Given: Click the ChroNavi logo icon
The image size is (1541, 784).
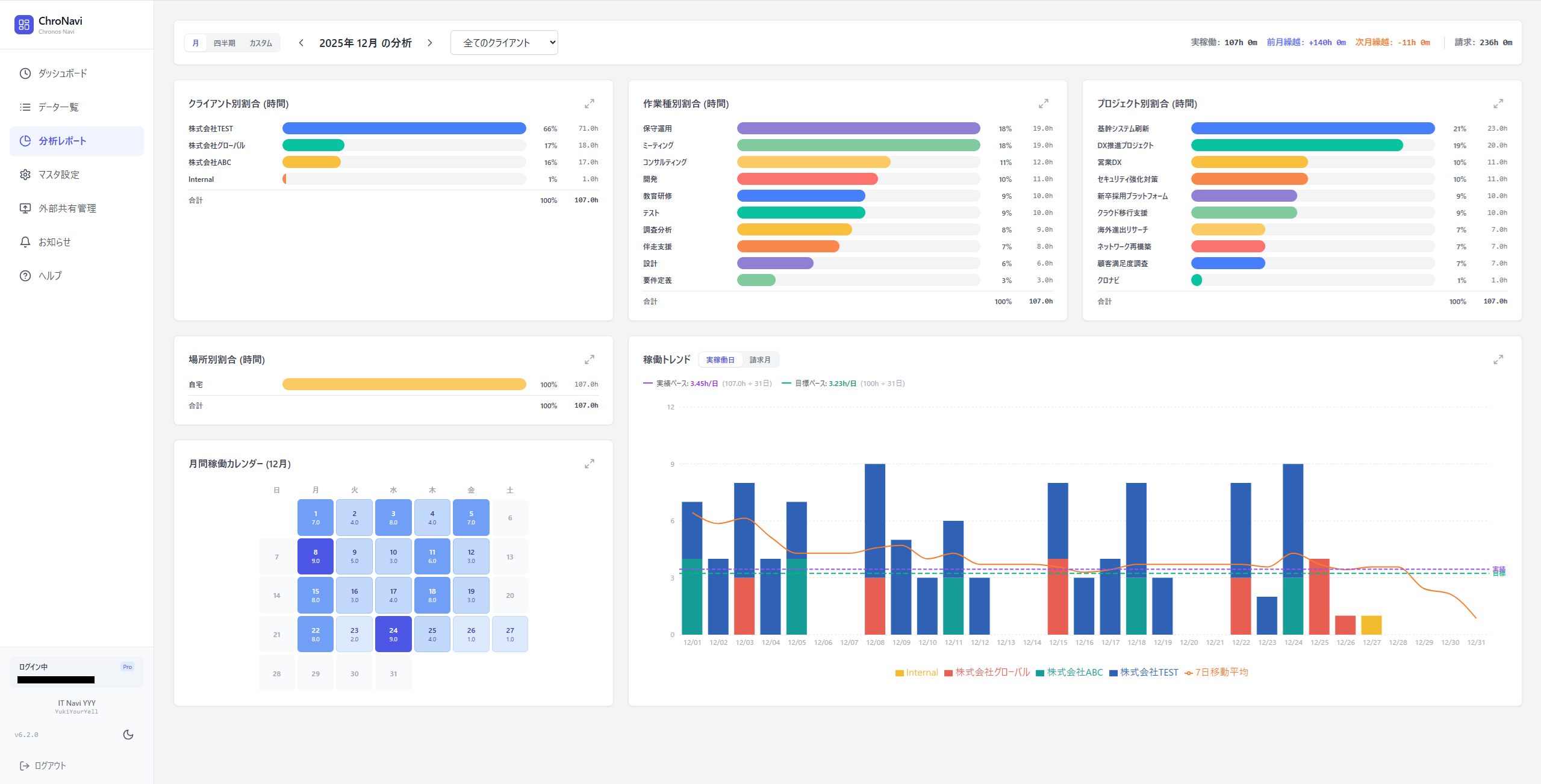Looking at the screenshot, I should pyautogui.click(x=24, y=25).
